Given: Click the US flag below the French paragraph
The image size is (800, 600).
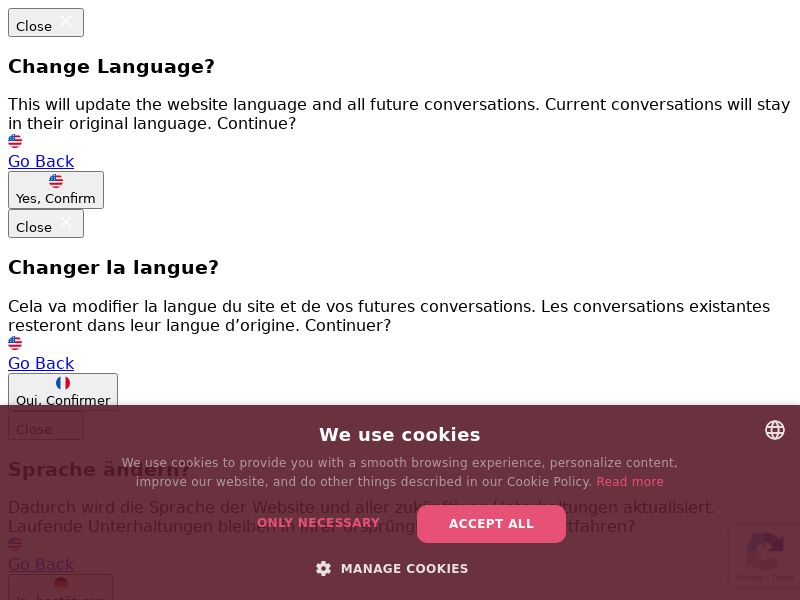Looking at the screenshot, I should [15, 343].
